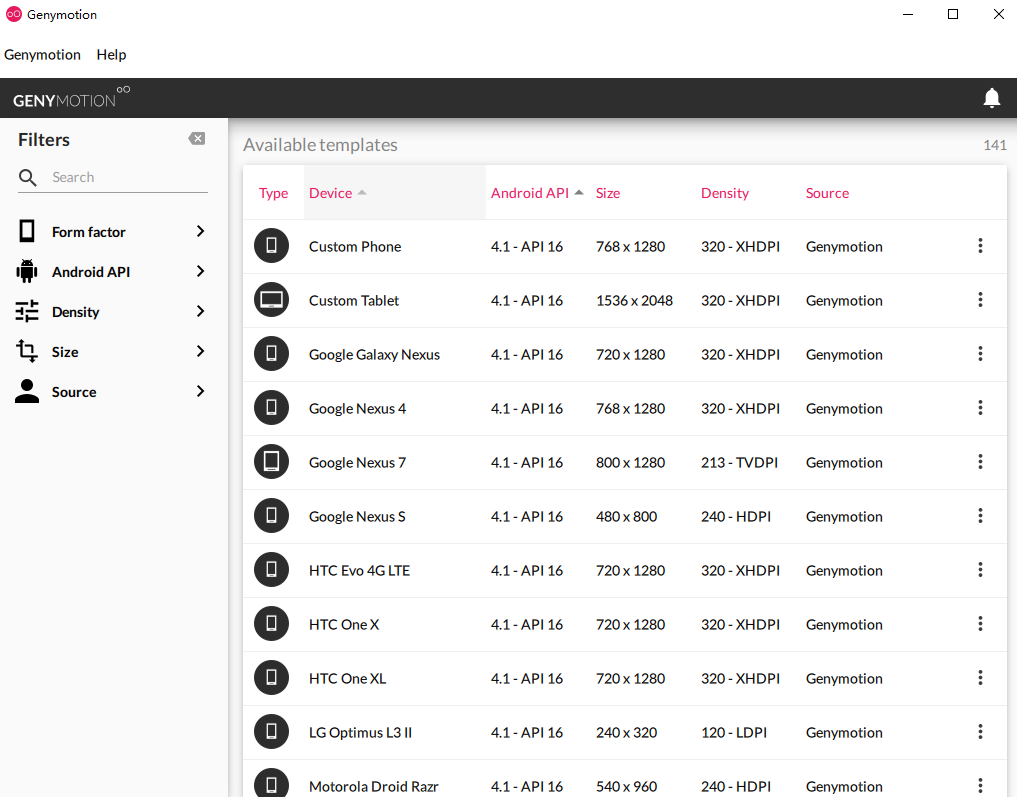Open the Genymotion menu

[x=42, y=54]
